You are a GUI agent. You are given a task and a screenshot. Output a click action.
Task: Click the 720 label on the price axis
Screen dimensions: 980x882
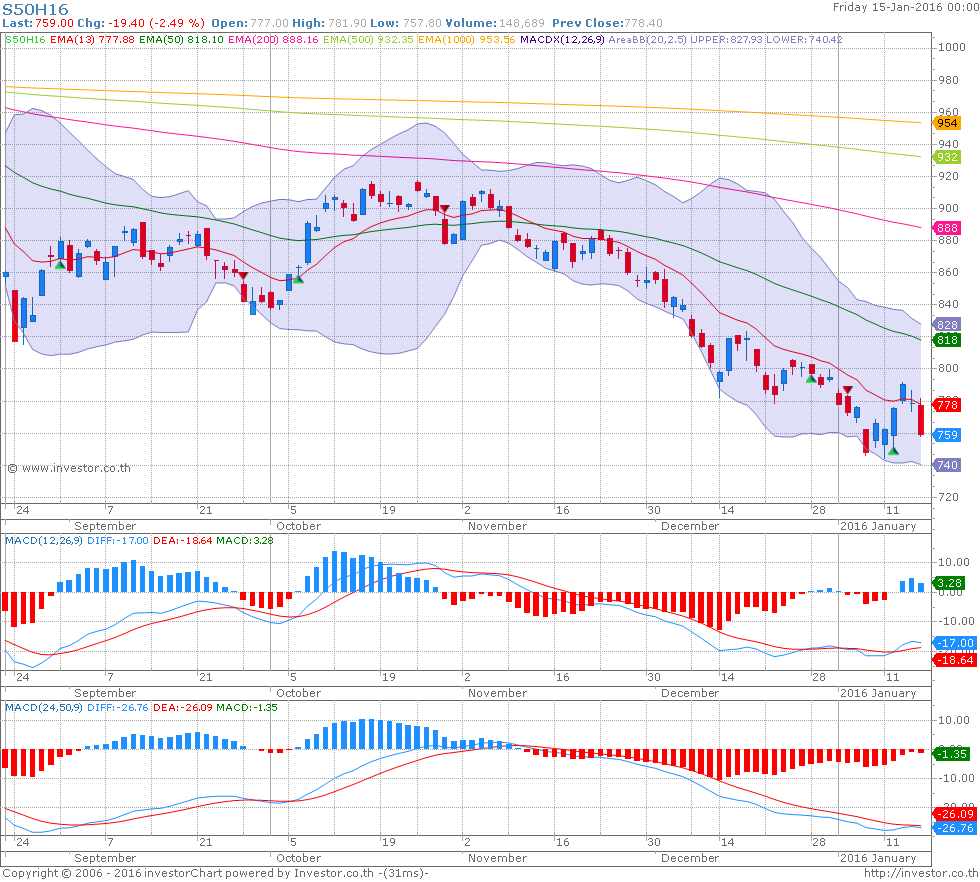tap(948, 498)
